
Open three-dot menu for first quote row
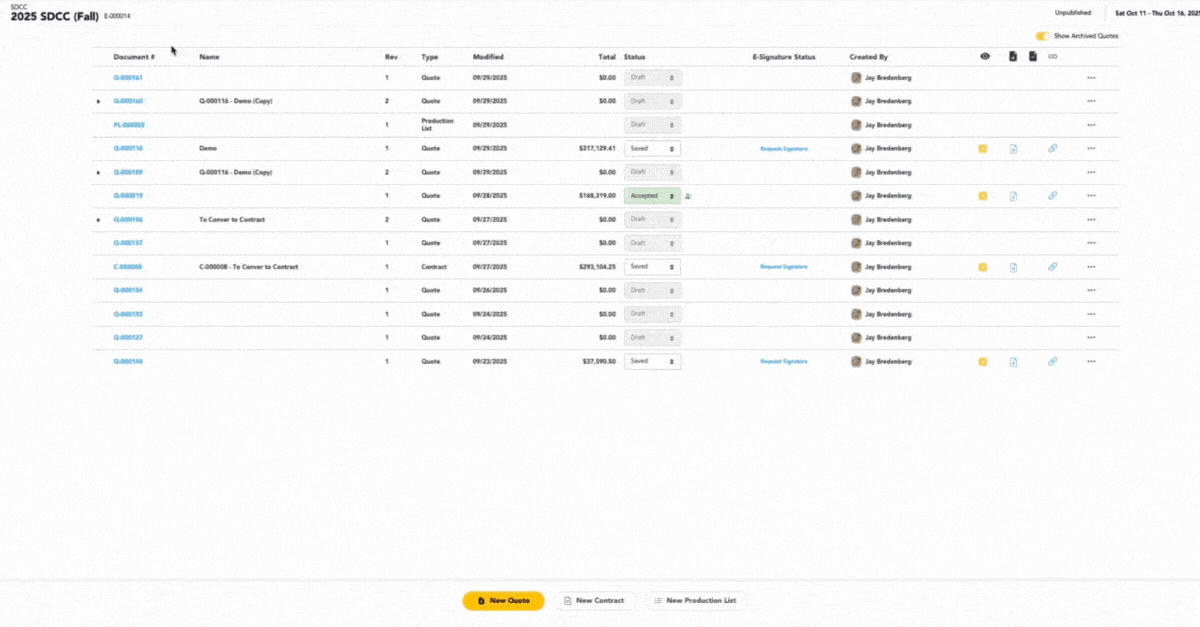coord(1091,78)
